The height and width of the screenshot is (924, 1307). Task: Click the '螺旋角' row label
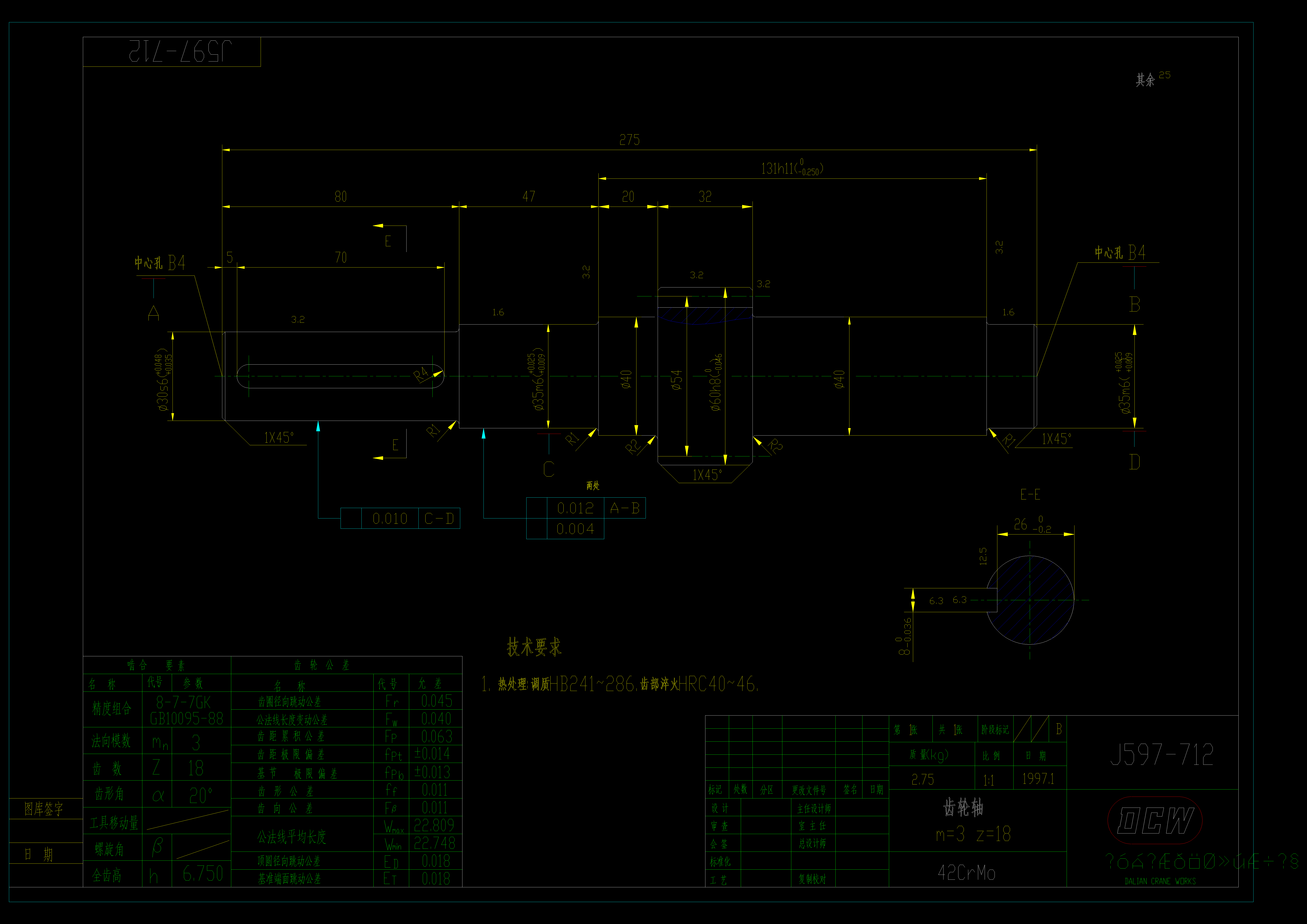click(x=109, y=849)
